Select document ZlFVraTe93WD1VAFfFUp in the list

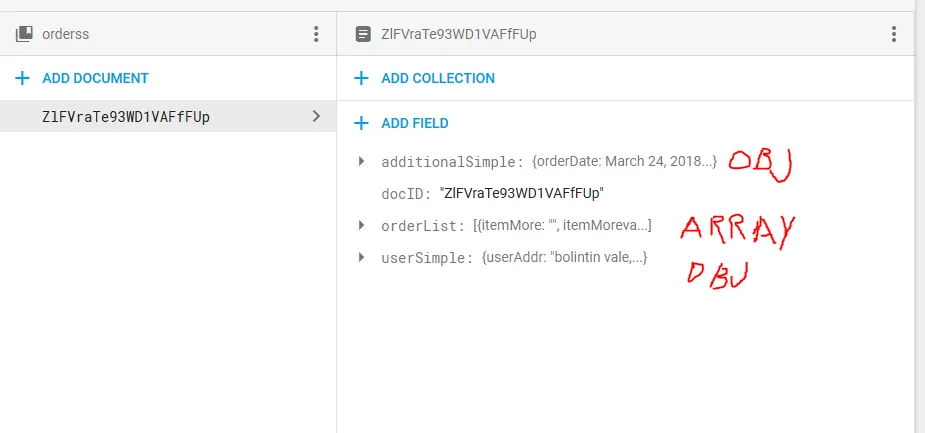[126, 116]
